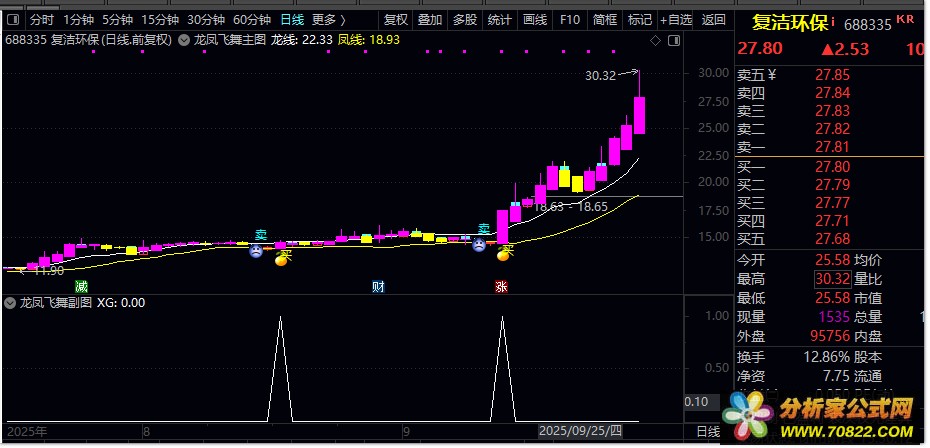Viewport: 930px width, 448px height.
Task: Click the KR badge next to stock code
Action: coord(905,20)
